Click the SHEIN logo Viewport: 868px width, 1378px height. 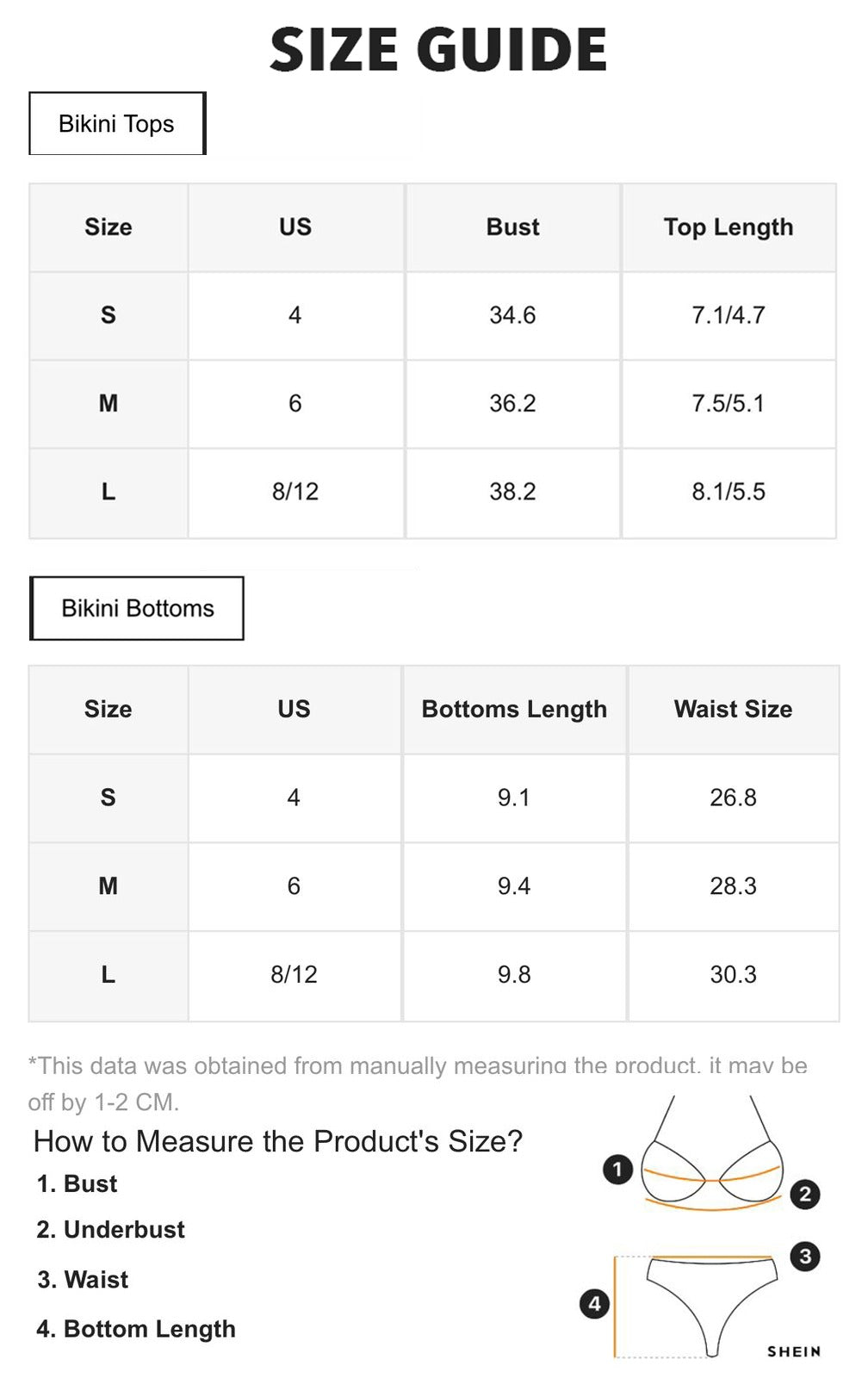point(794,1351)
